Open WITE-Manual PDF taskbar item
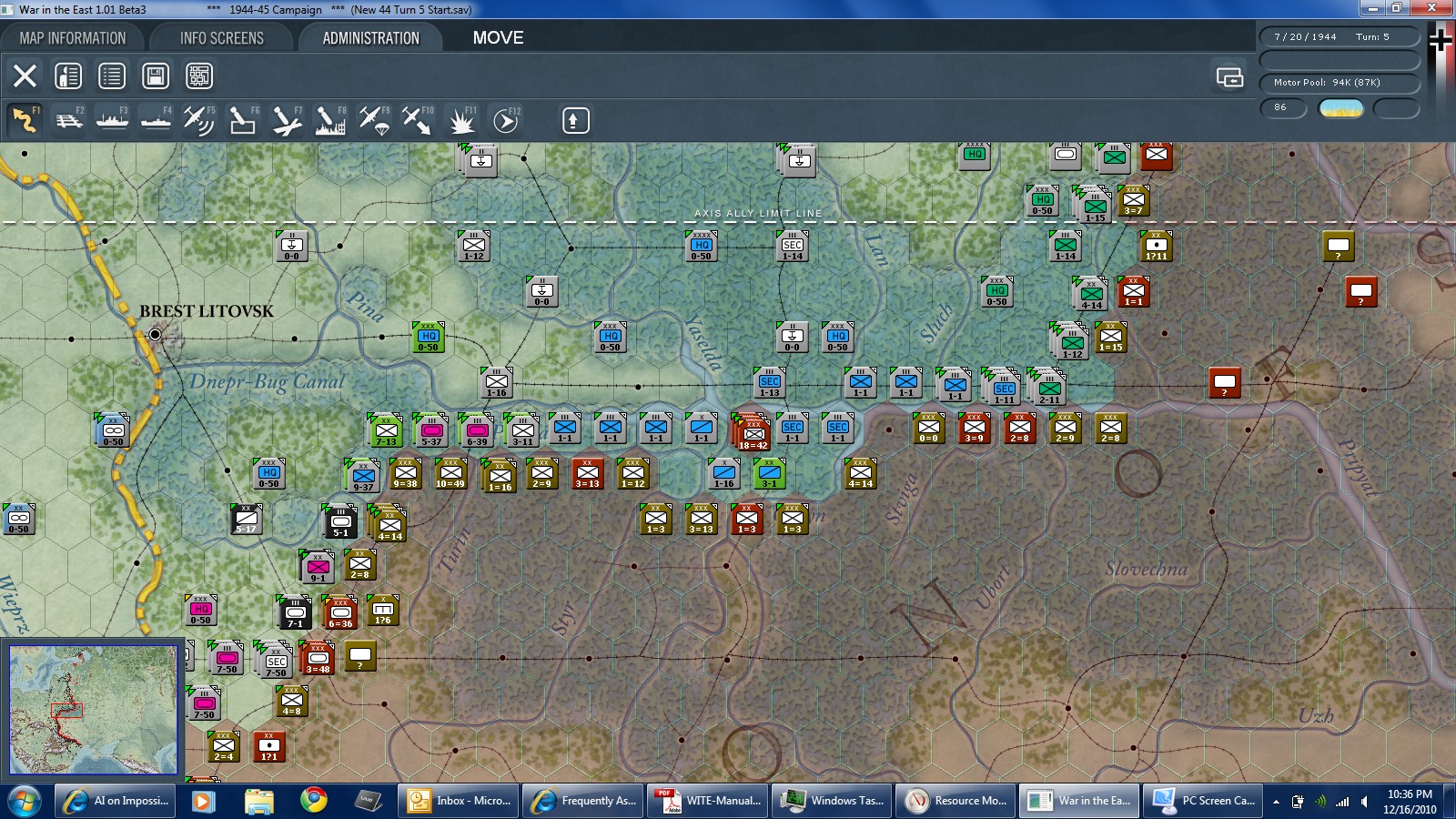The width and height of the screenshot is (1456, 819). [x=708, y=801]
